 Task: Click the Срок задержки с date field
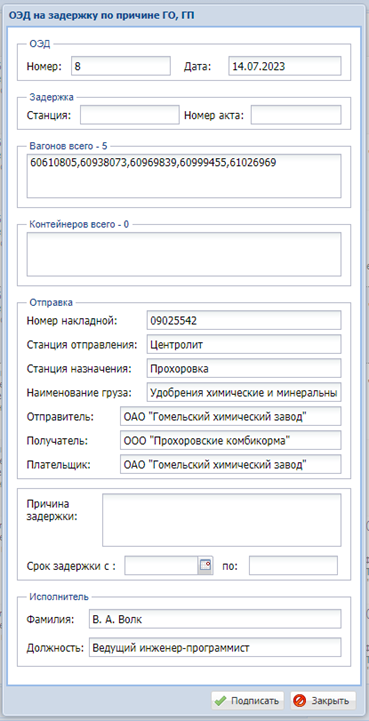pyautogui.click(x=161, y=566)
